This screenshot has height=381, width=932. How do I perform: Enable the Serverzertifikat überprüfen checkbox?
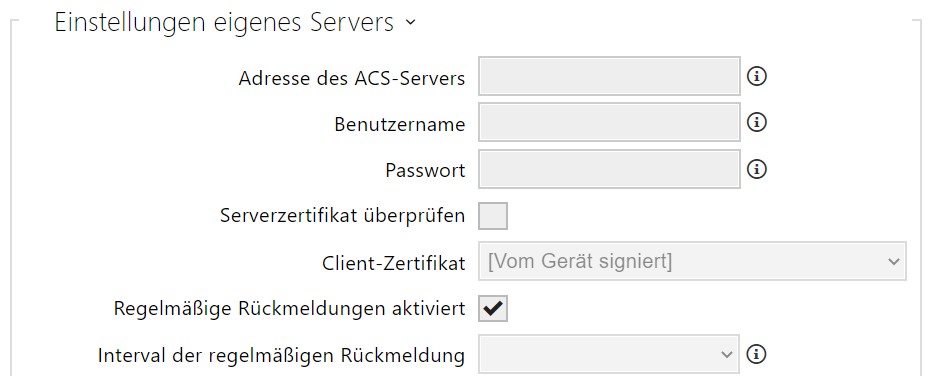pos(493,215)
